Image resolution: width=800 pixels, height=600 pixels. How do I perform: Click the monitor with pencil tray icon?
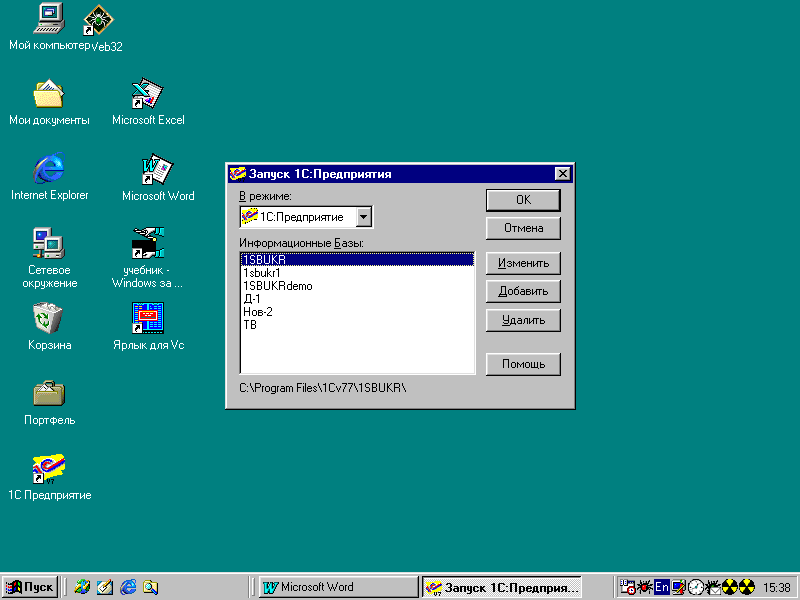679,587
